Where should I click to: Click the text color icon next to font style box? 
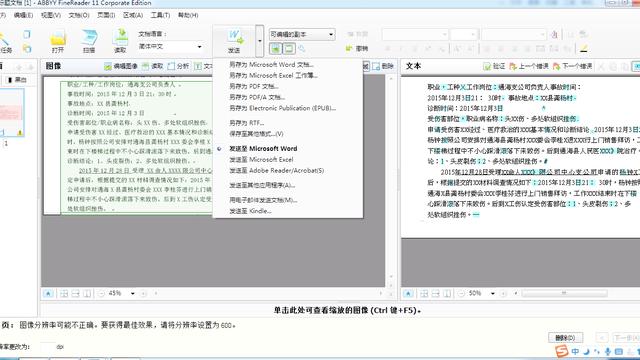pos(554,35)
